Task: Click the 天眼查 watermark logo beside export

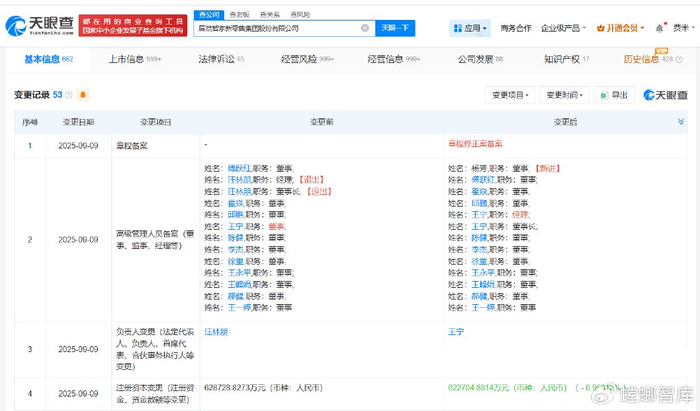Action: point(665,95)
